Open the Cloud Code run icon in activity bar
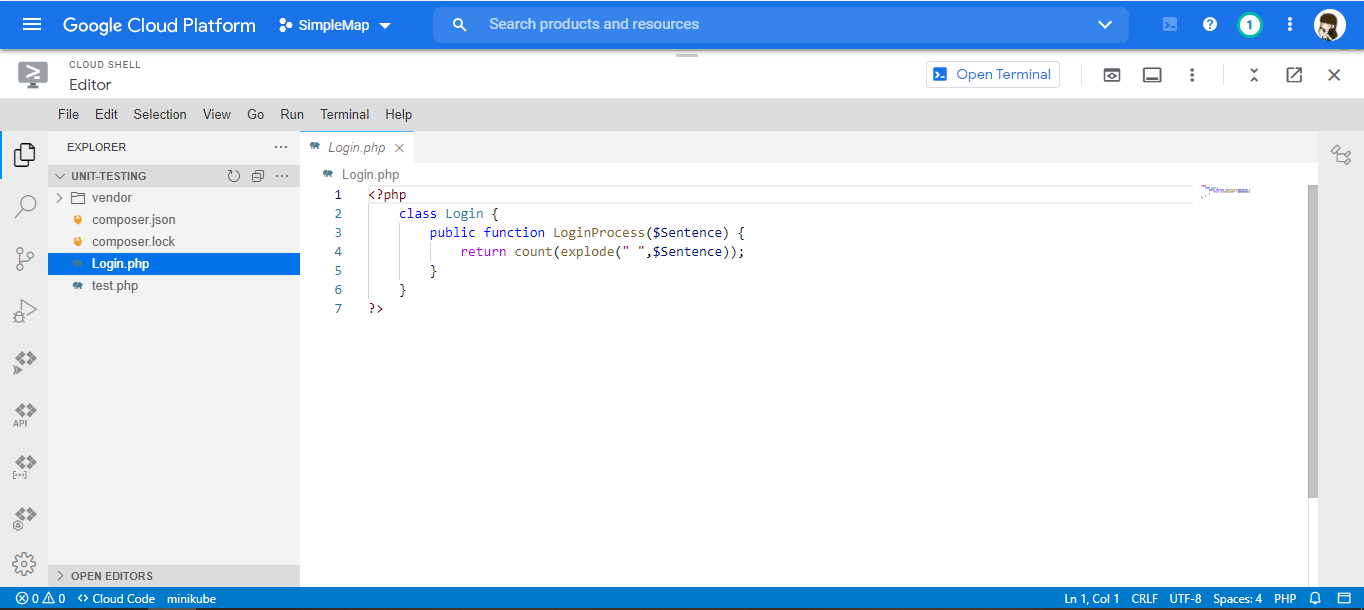1364x610 pixels. click(x=24, y=363)
